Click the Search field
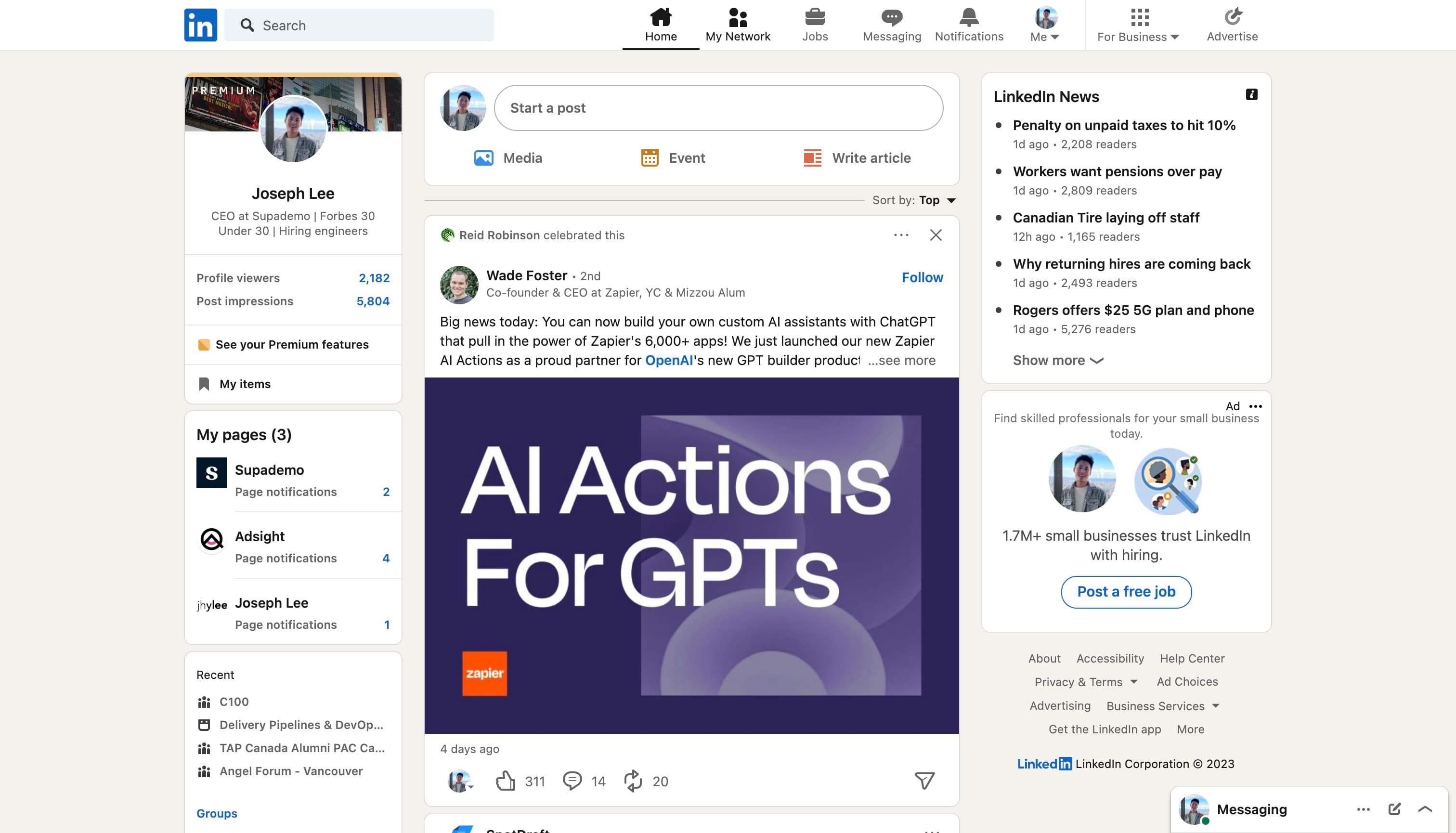This screenshot has height=833, width=1456. point(359,25)
